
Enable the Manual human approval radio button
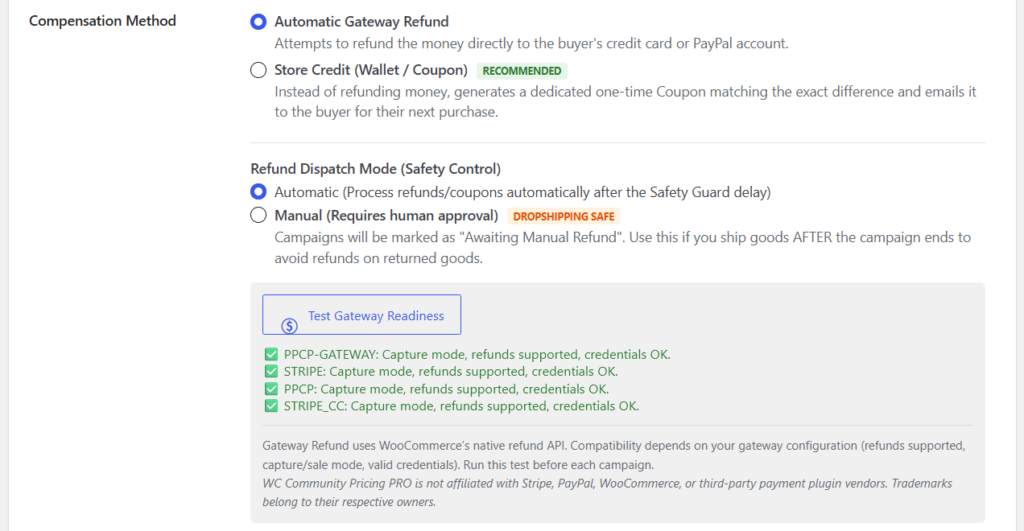259,215
